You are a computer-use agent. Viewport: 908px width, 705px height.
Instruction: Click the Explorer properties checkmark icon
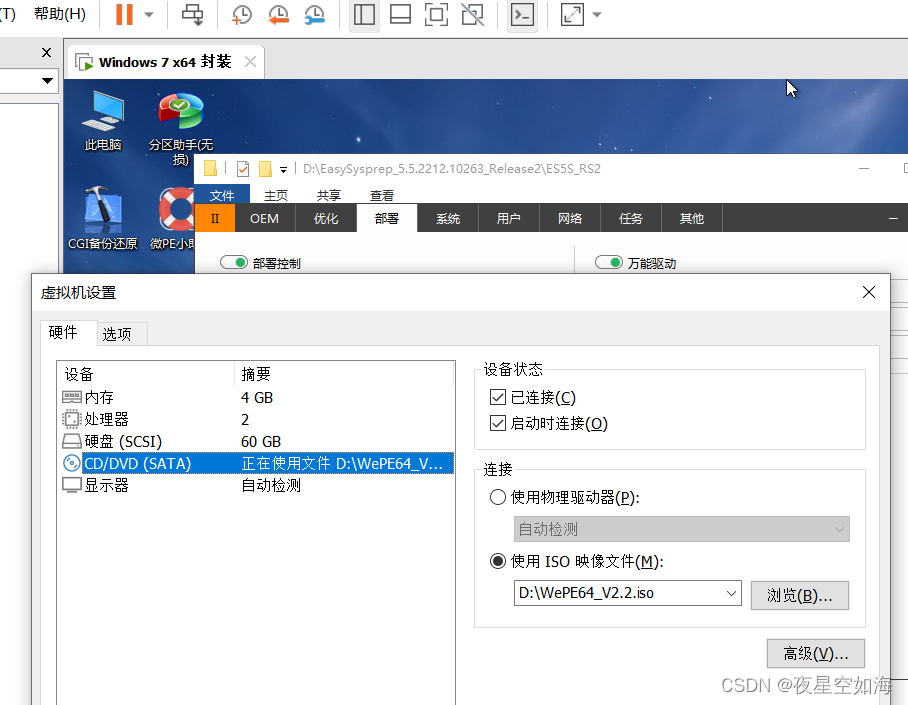(243, 169)
